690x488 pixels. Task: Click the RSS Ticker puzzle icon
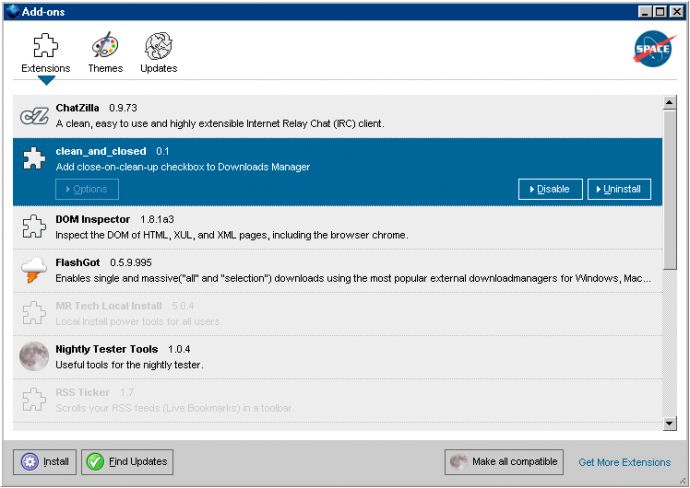34,399
